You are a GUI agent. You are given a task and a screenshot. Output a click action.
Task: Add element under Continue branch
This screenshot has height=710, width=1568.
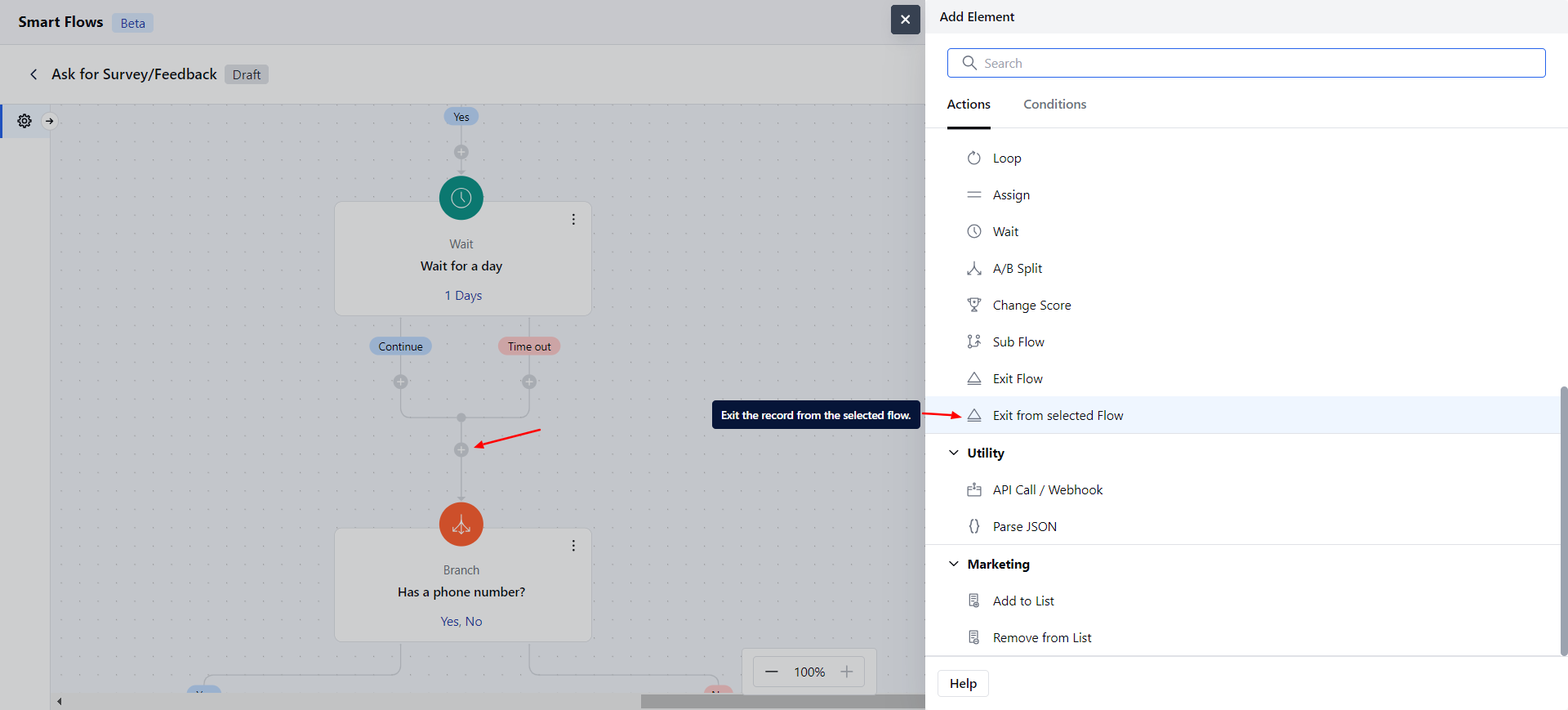(x=400, y=382)
